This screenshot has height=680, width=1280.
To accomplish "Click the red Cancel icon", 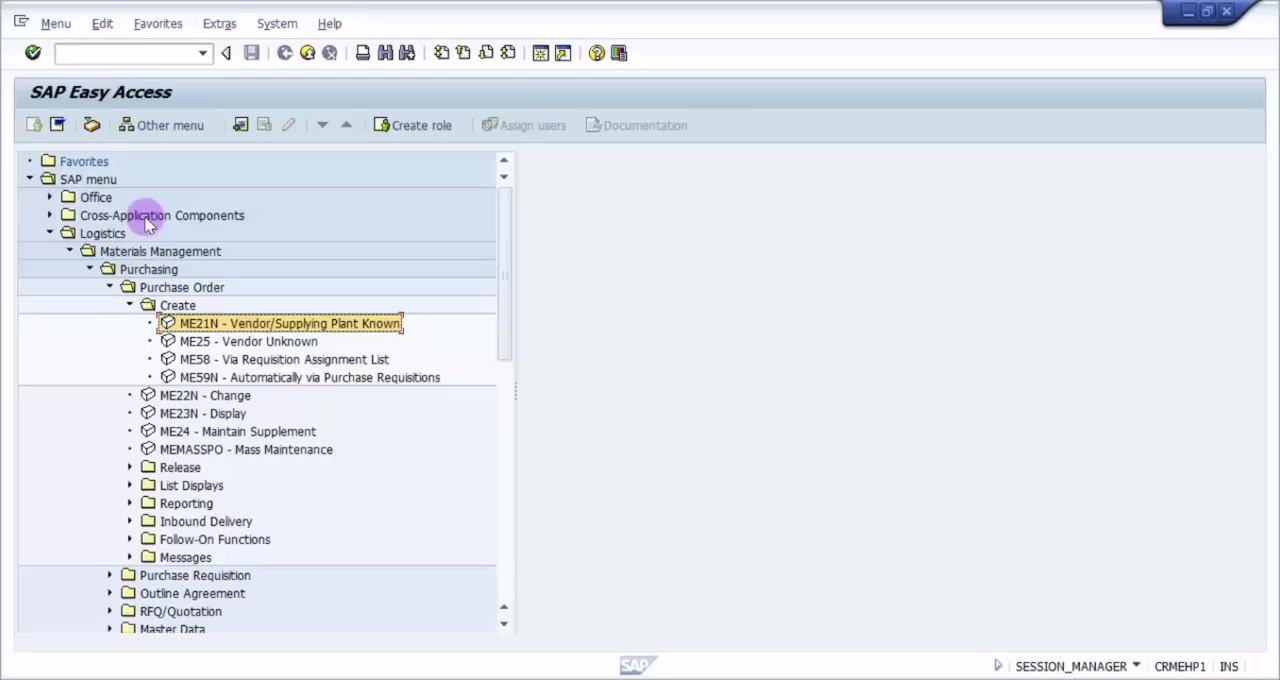I will 329,53.
